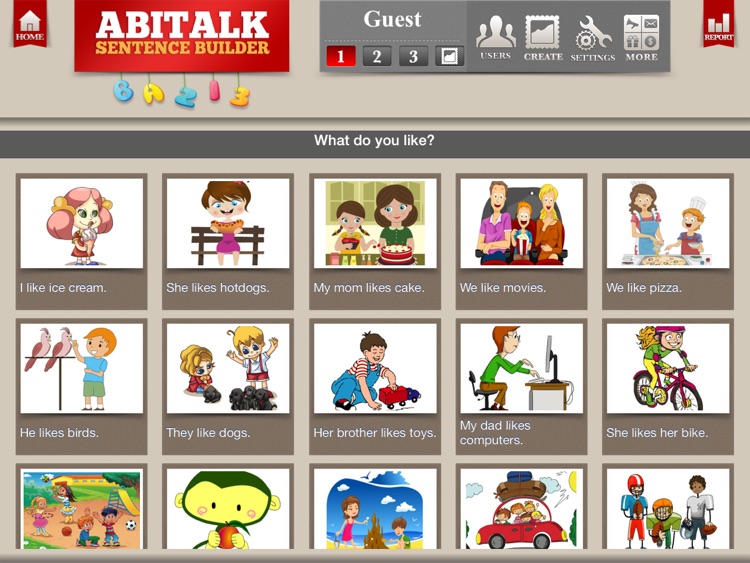Open the family in red car picture
This screenshot has height=563, width=750.
tap(521, 509)
